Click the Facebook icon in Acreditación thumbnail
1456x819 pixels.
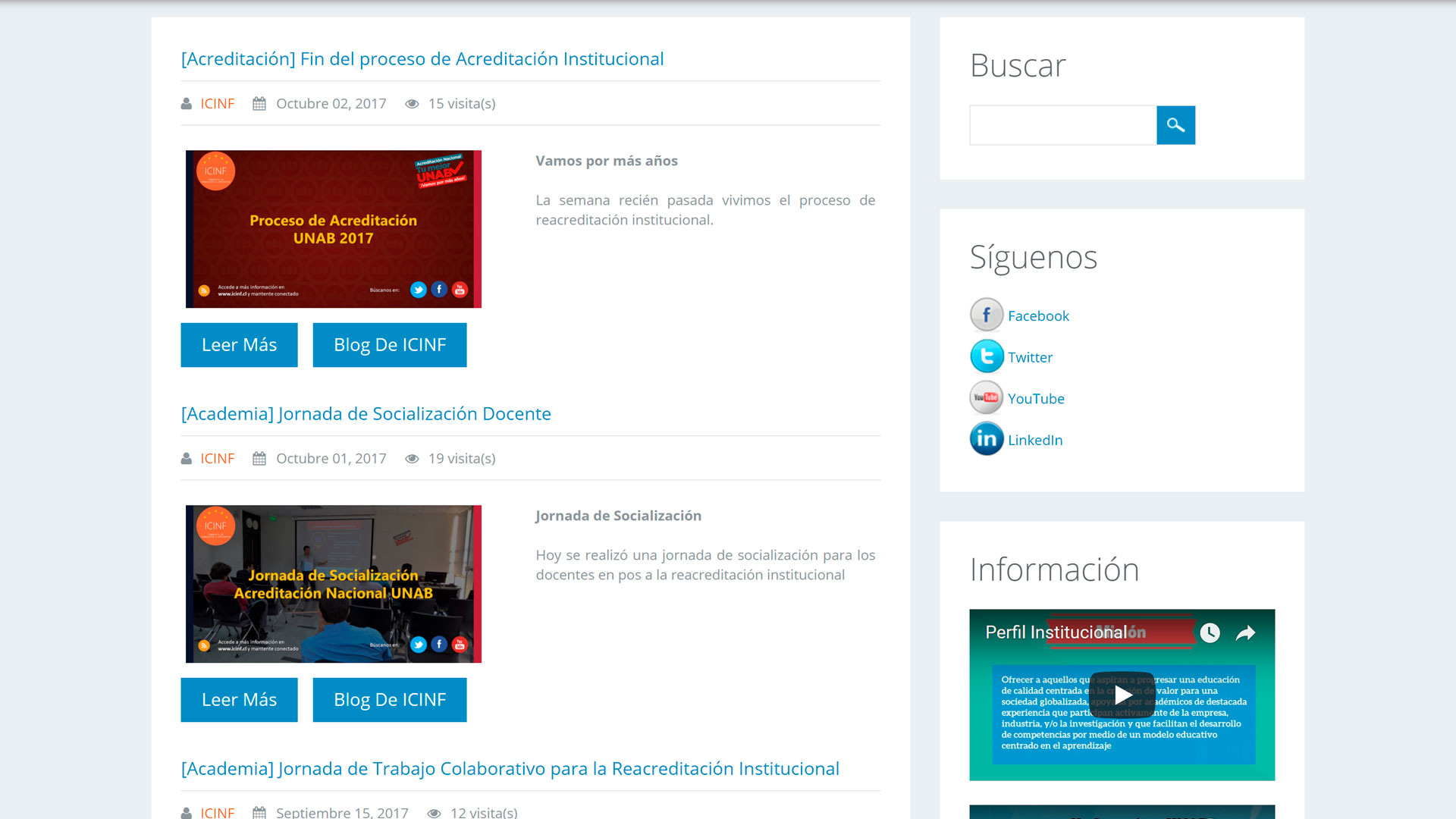coord(439,290)
